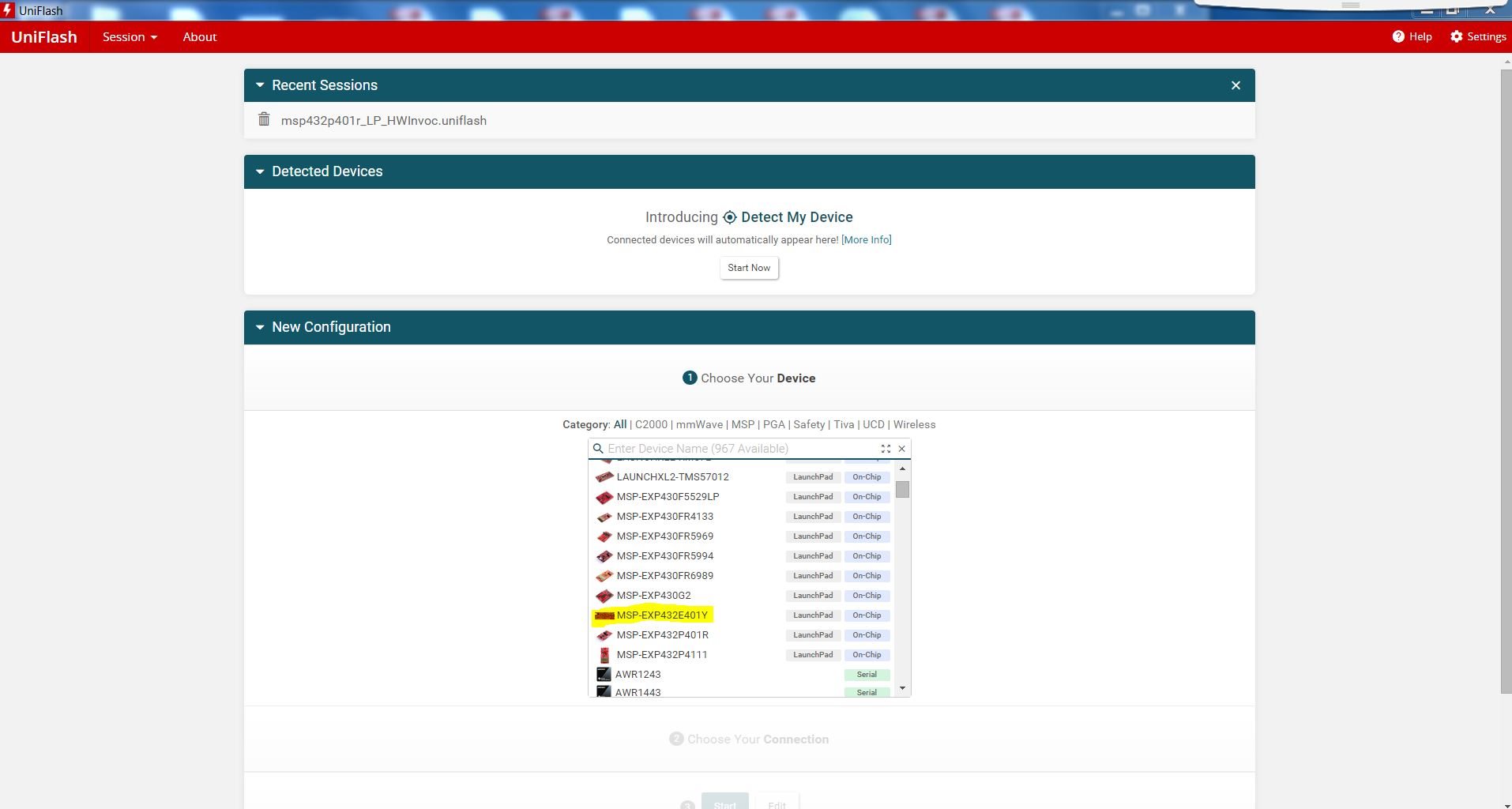Screen dimensions: 1512x809
Task: Filter devices by Wireless category
Action: pyautogui.click(x=914, y=424)
